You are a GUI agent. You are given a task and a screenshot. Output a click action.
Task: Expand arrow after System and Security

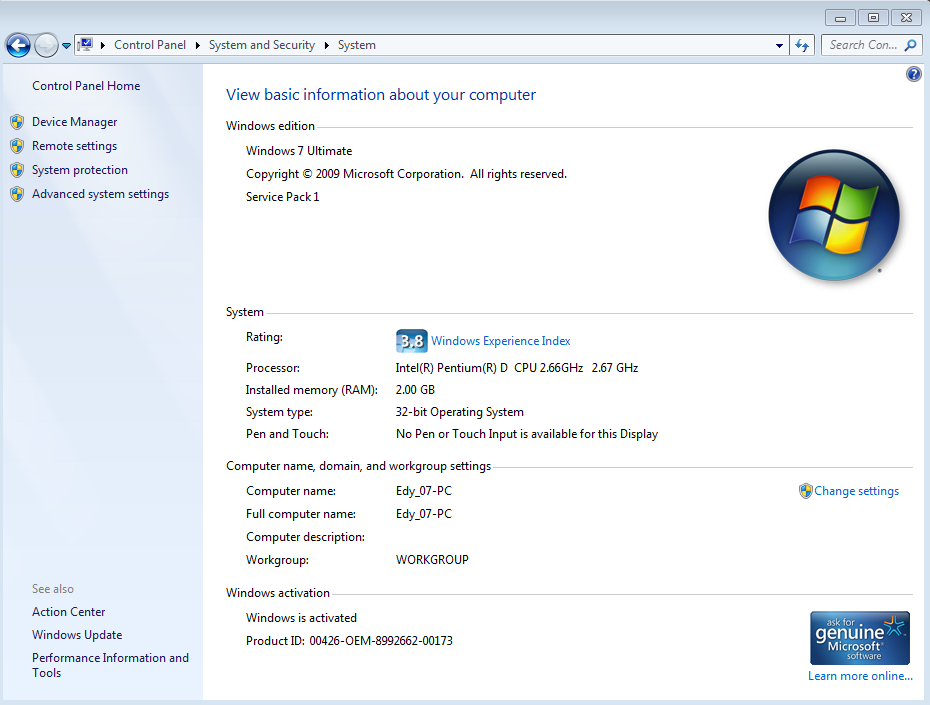point(326,45)
